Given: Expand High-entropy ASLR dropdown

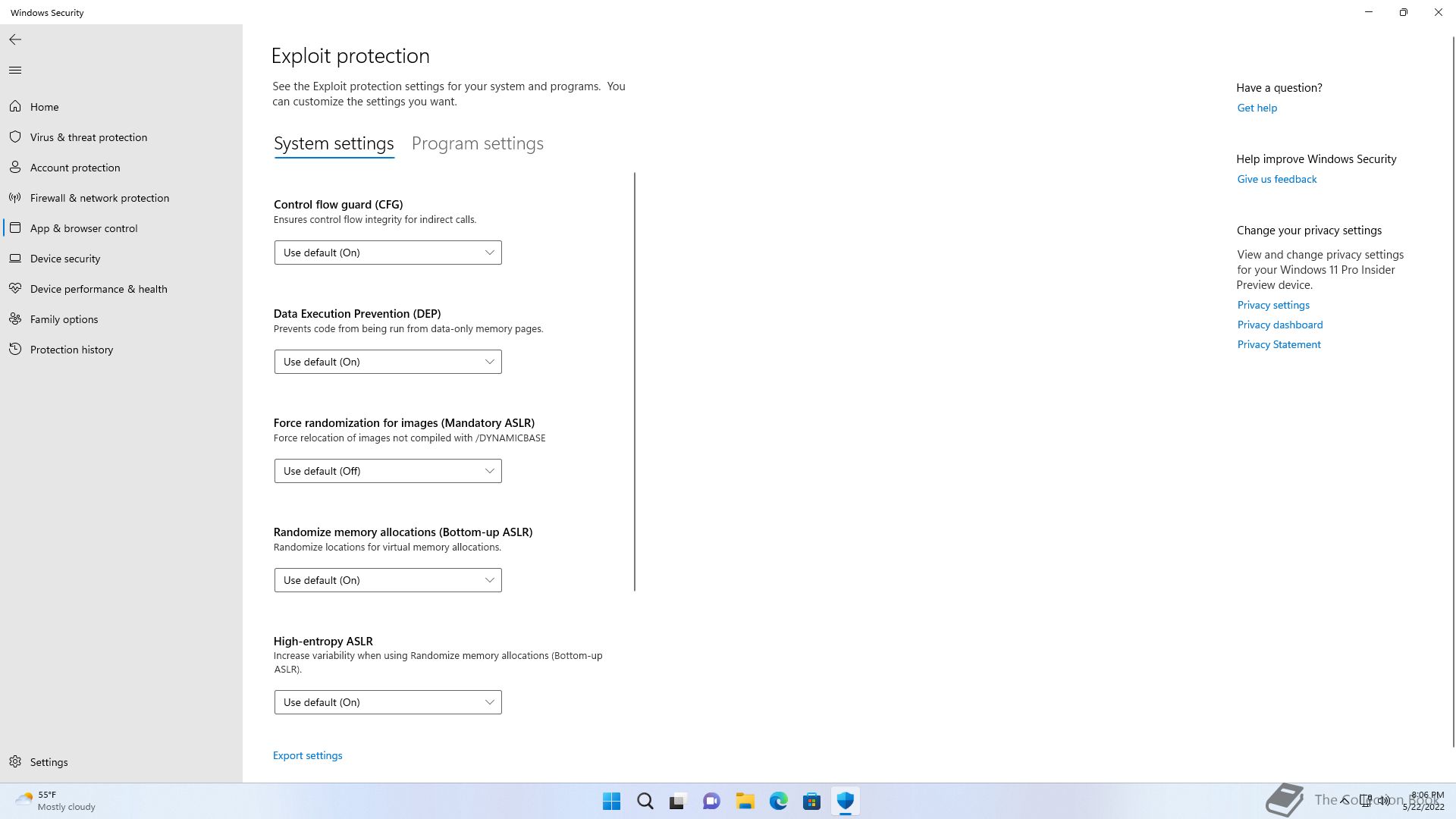Looking at the screenshot, I should [388, 702].
